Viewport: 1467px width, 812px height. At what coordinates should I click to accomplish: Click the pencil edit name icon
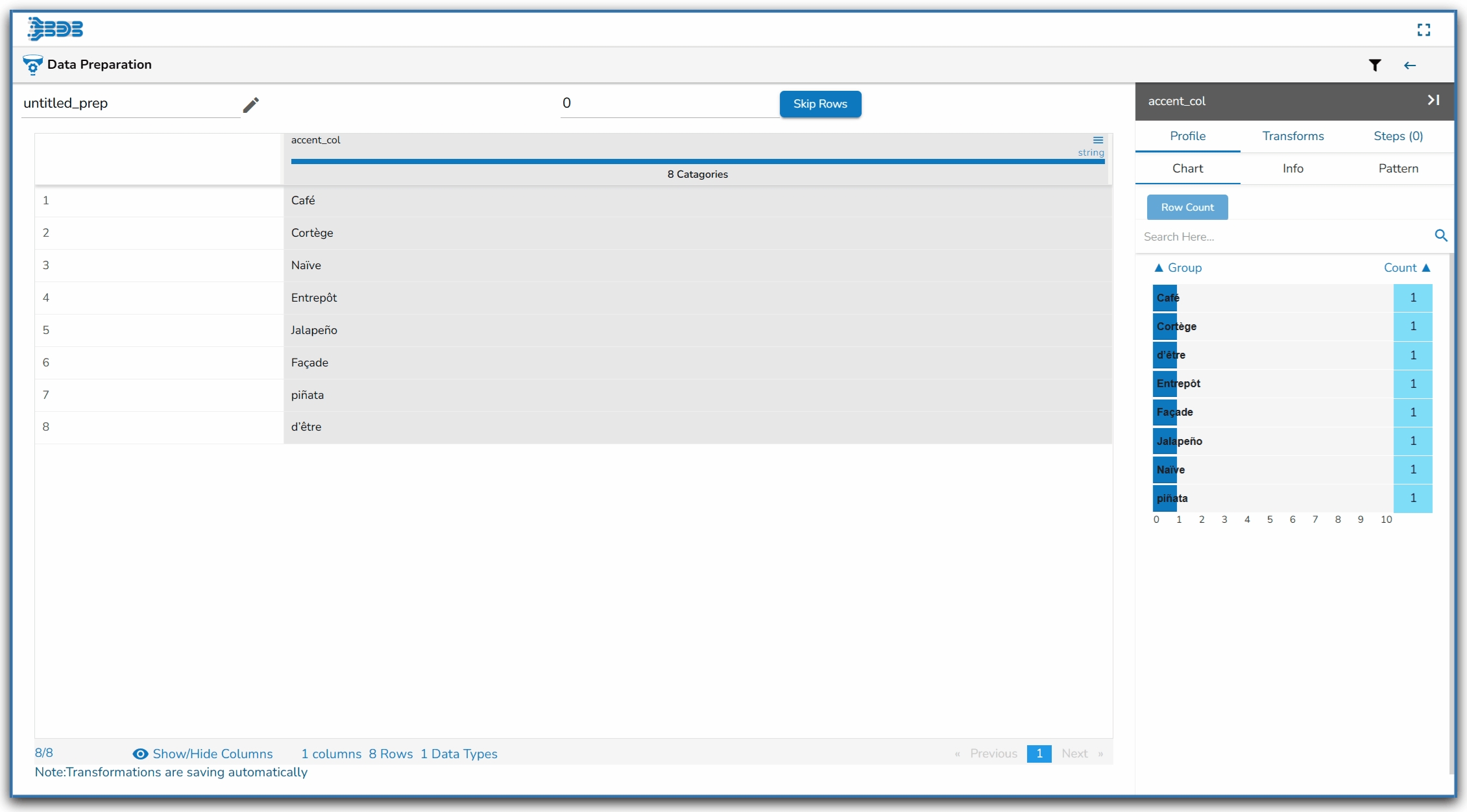coord(251,104)
